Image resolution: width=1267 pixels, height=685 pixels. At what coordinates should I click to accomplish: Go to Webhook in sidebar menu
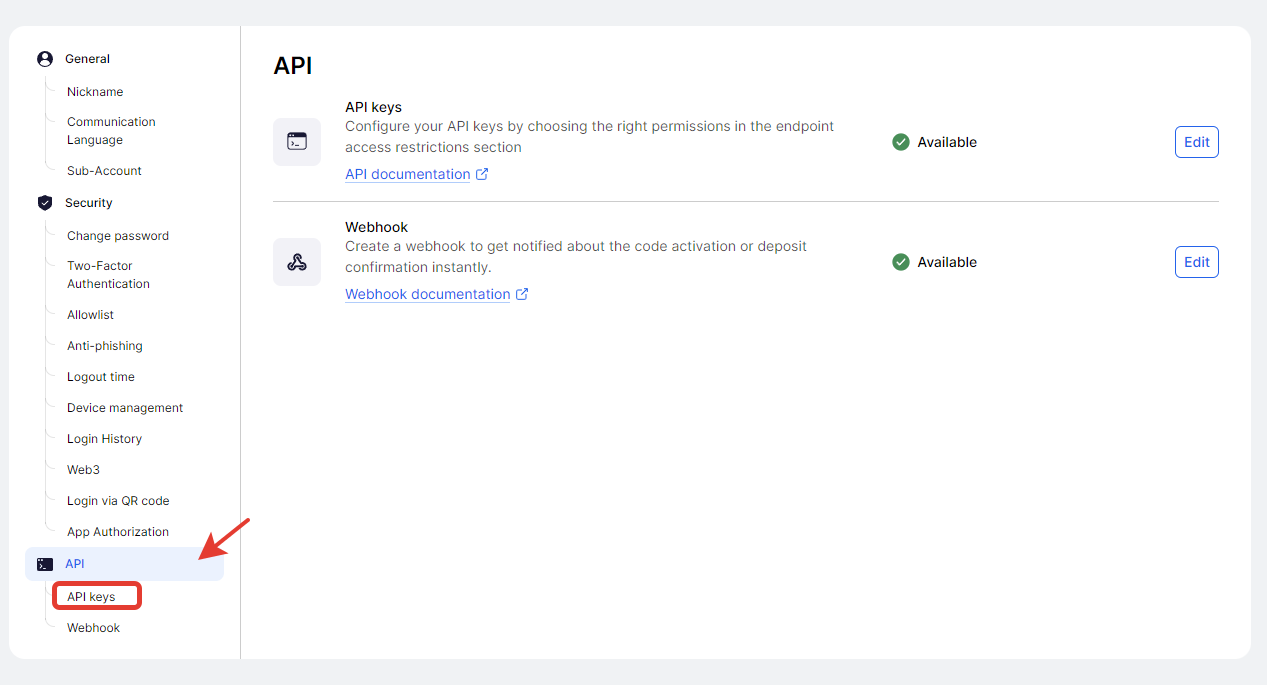[93, 628]
